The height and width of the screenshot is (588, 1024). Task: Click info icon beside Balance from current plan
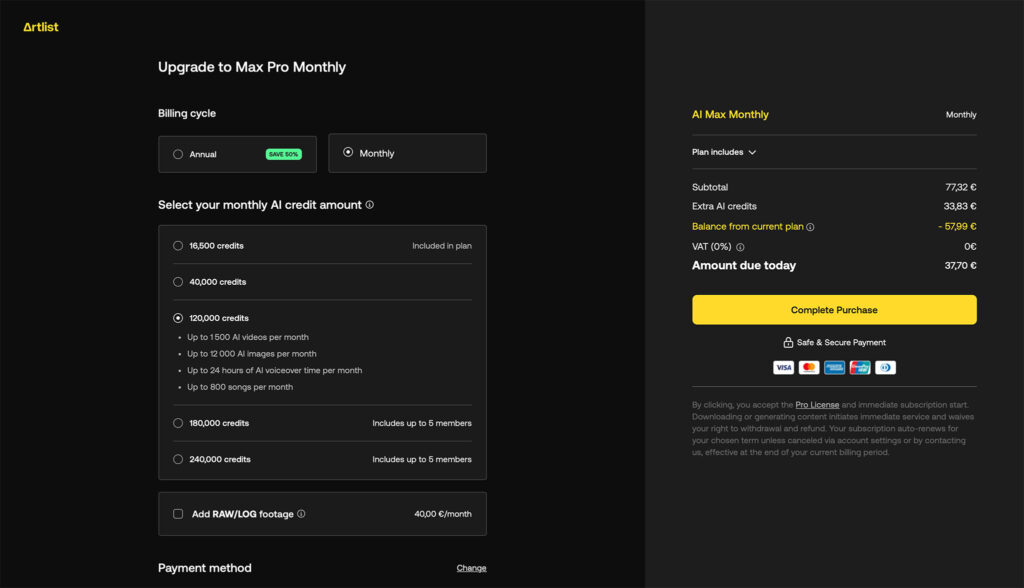point(810,227)
